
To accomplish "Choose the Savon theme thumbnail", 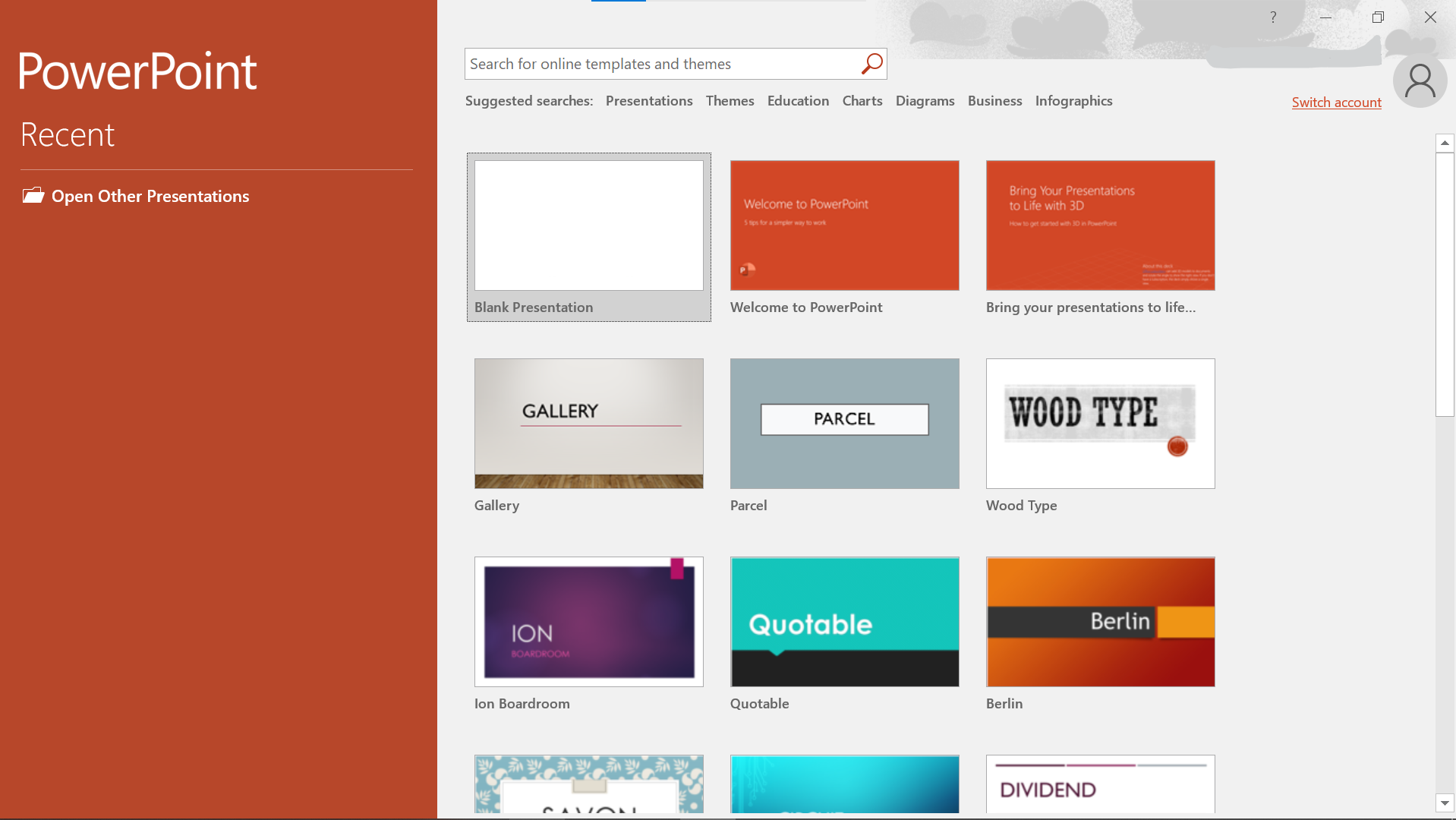I will click(x=589, y=784).
